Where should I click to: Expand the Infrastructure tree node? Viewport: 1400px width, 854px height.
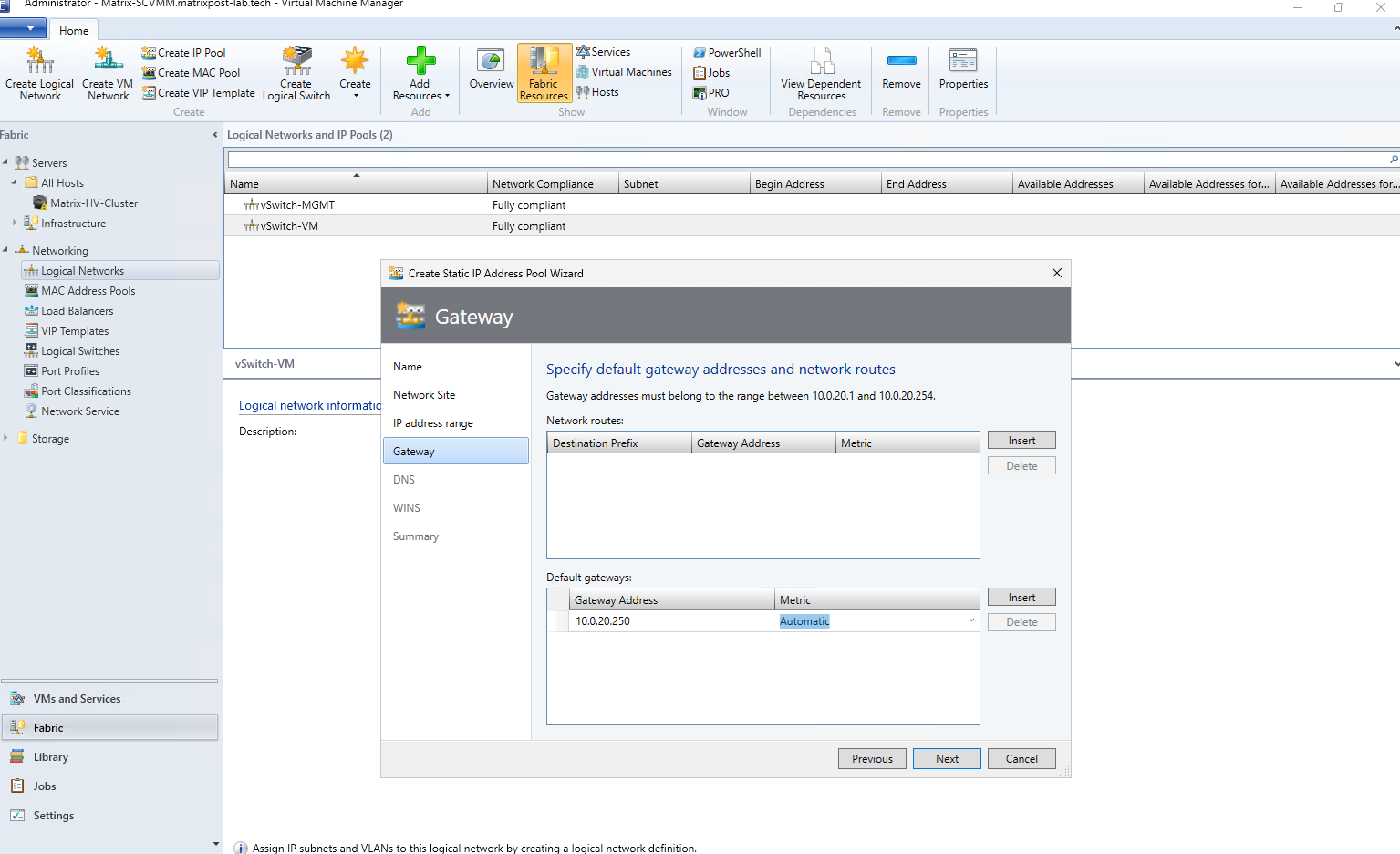point(15,223)
